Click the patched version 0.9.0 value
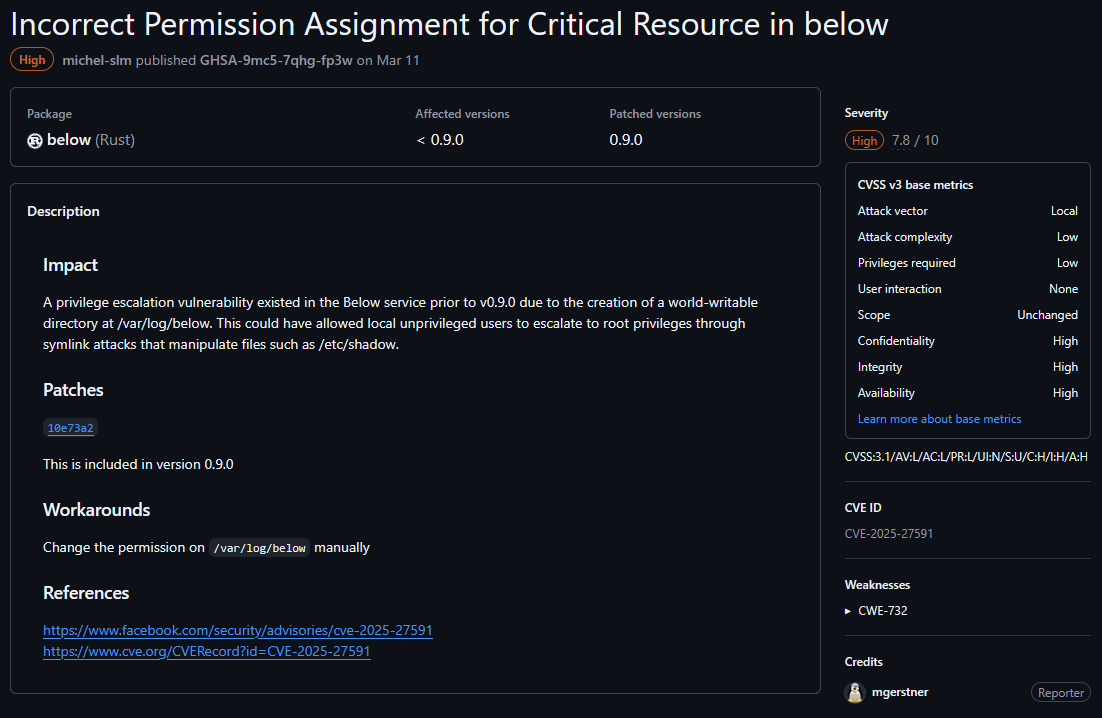This screenshot has width=1102, height=718. 626,140
